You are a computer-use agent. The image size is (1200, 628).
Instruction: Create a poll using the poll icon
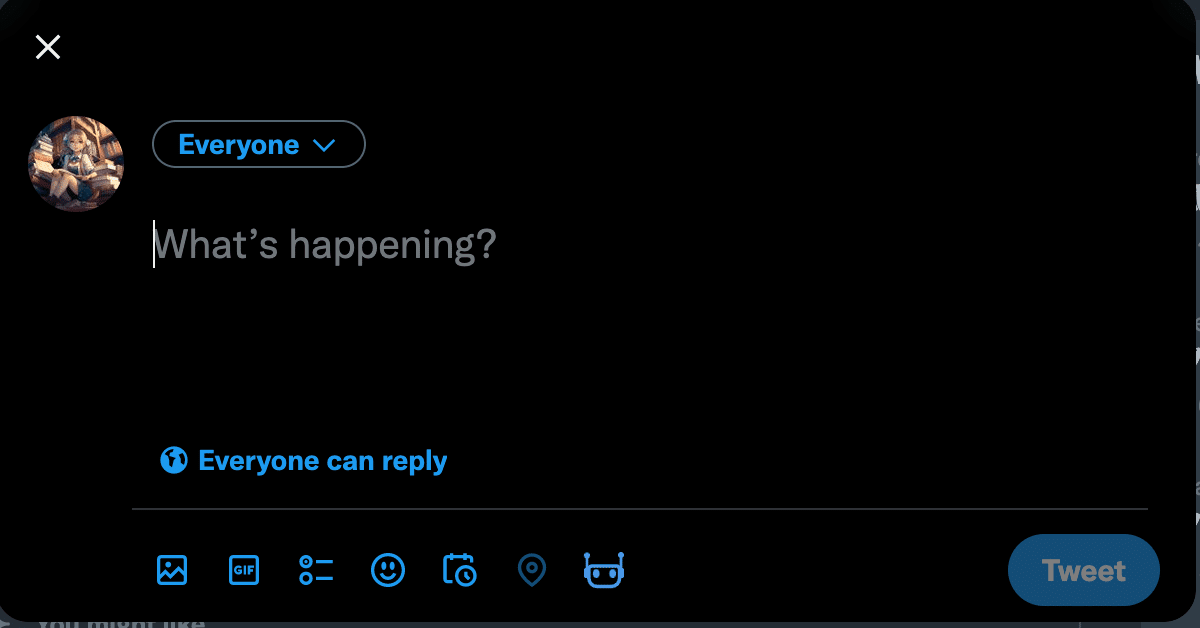(x=316, y=570)
